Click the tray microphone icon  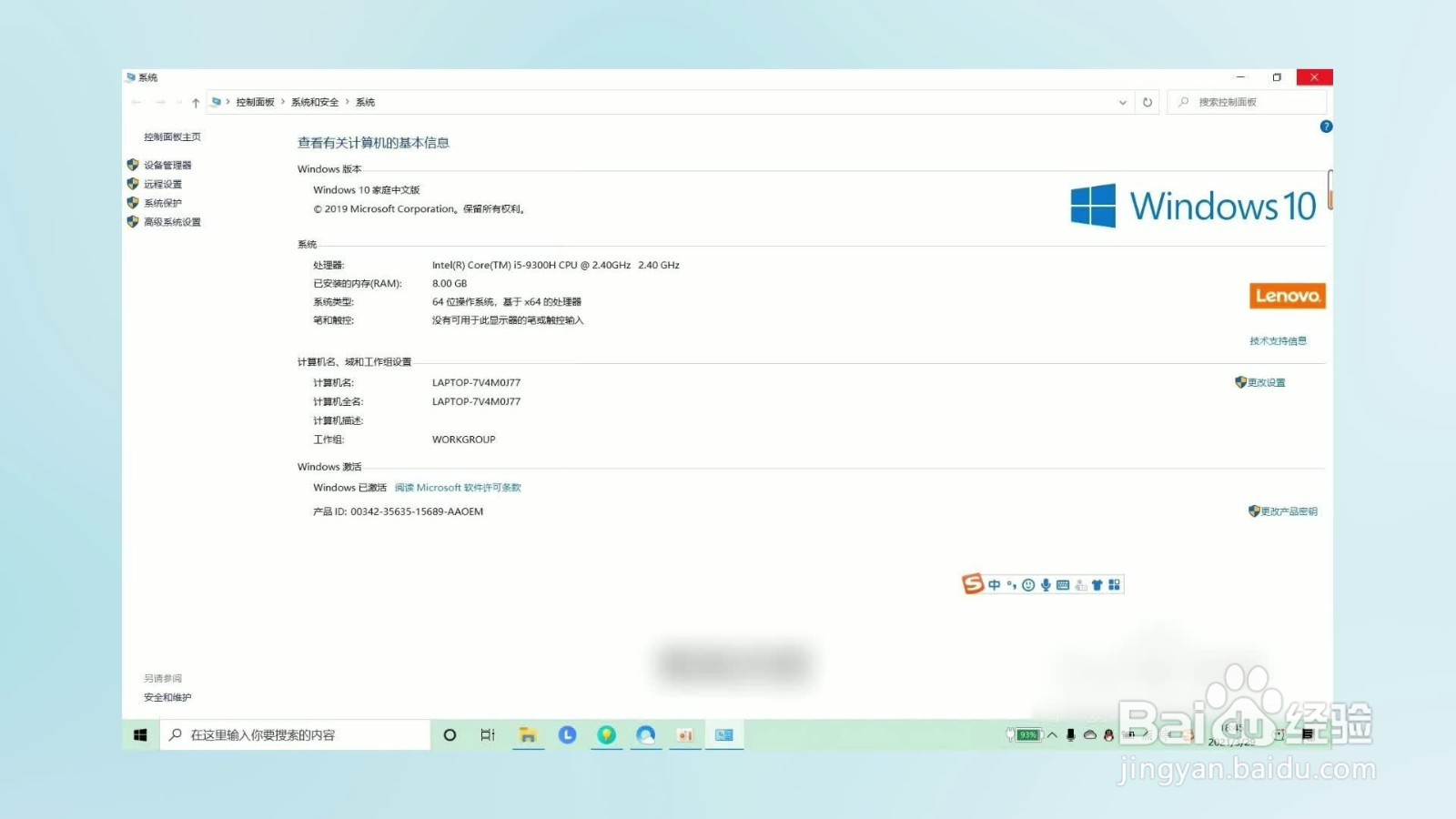click(1071, 735)
